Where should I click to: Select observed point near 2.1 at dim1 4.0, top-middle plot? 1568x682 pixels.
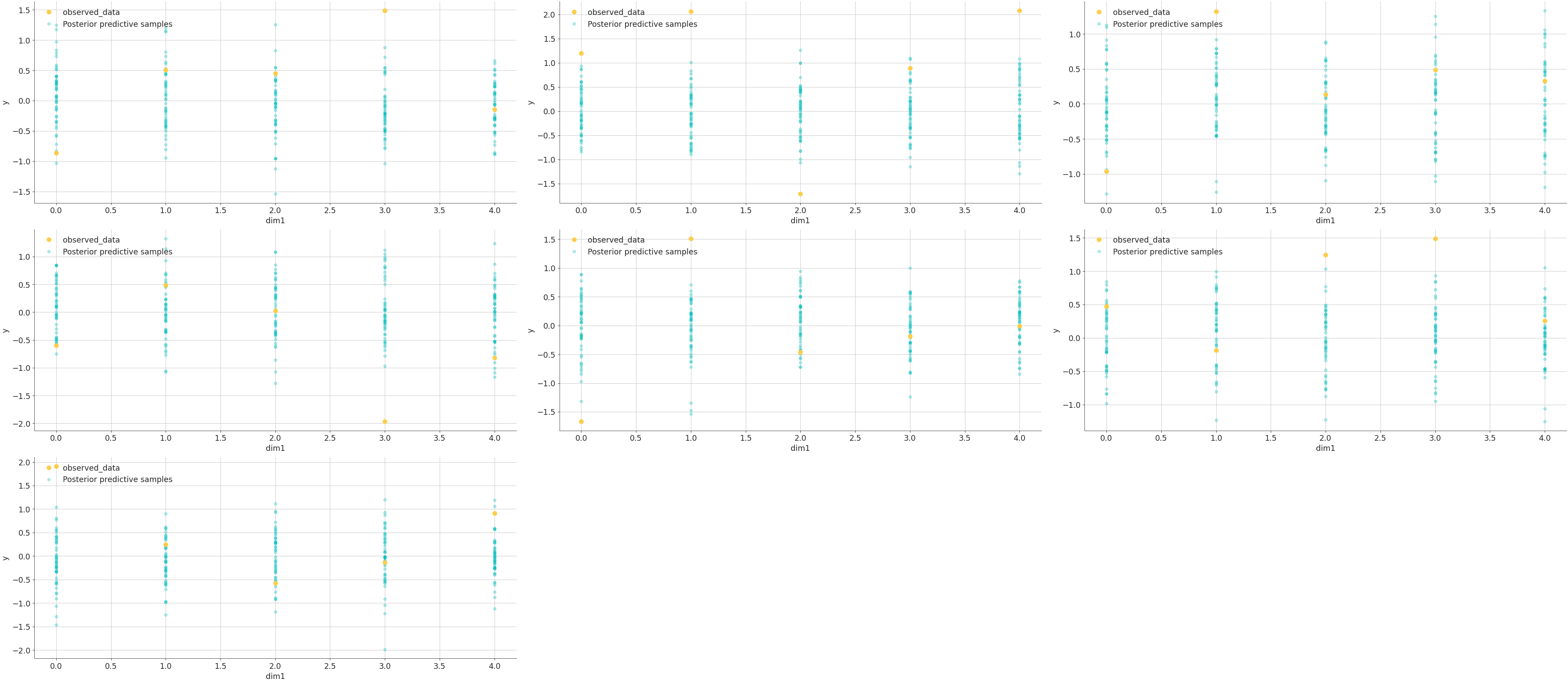1019,11
